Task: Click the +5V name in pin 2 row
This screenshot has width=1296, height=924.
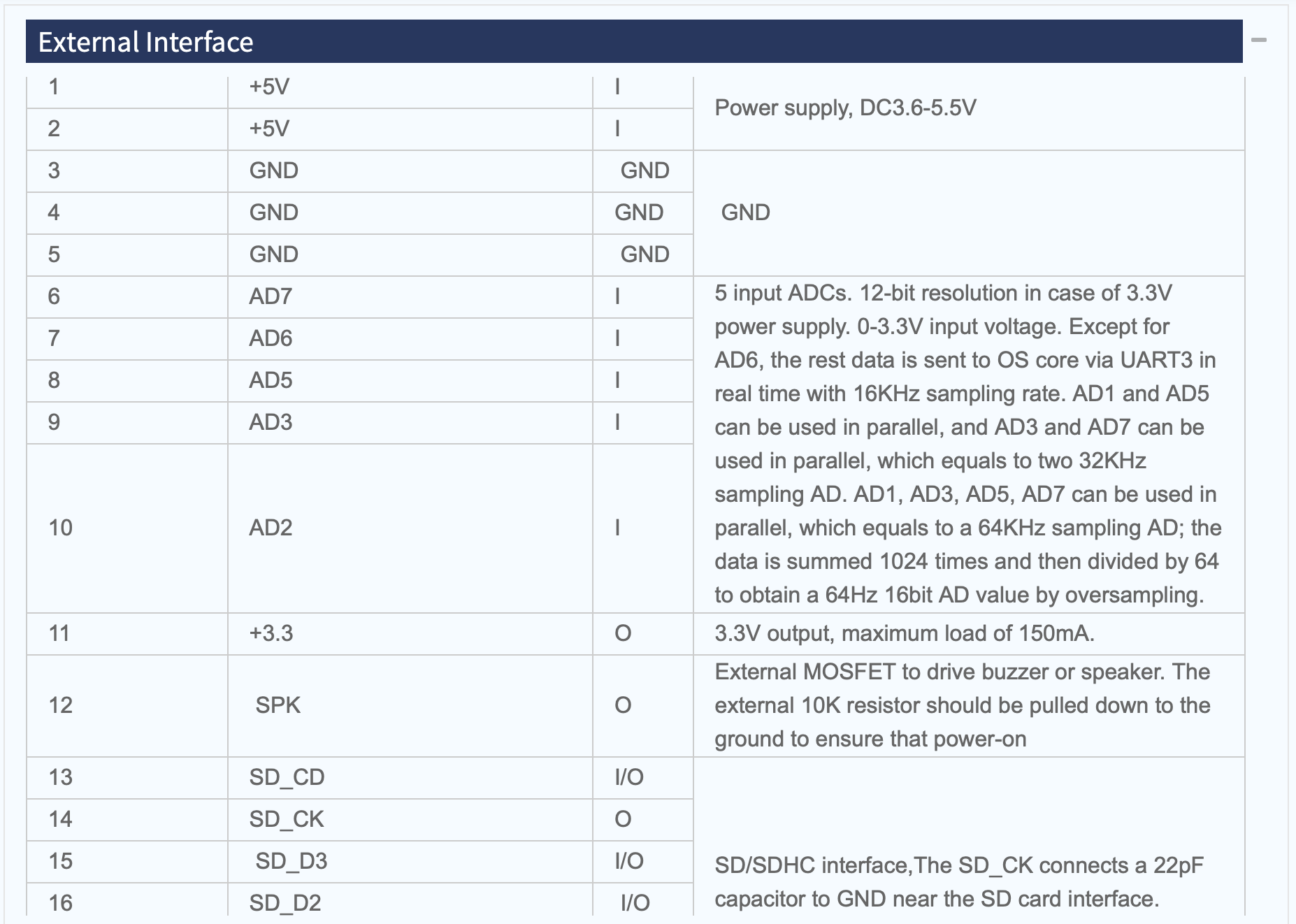Action: 269,129
